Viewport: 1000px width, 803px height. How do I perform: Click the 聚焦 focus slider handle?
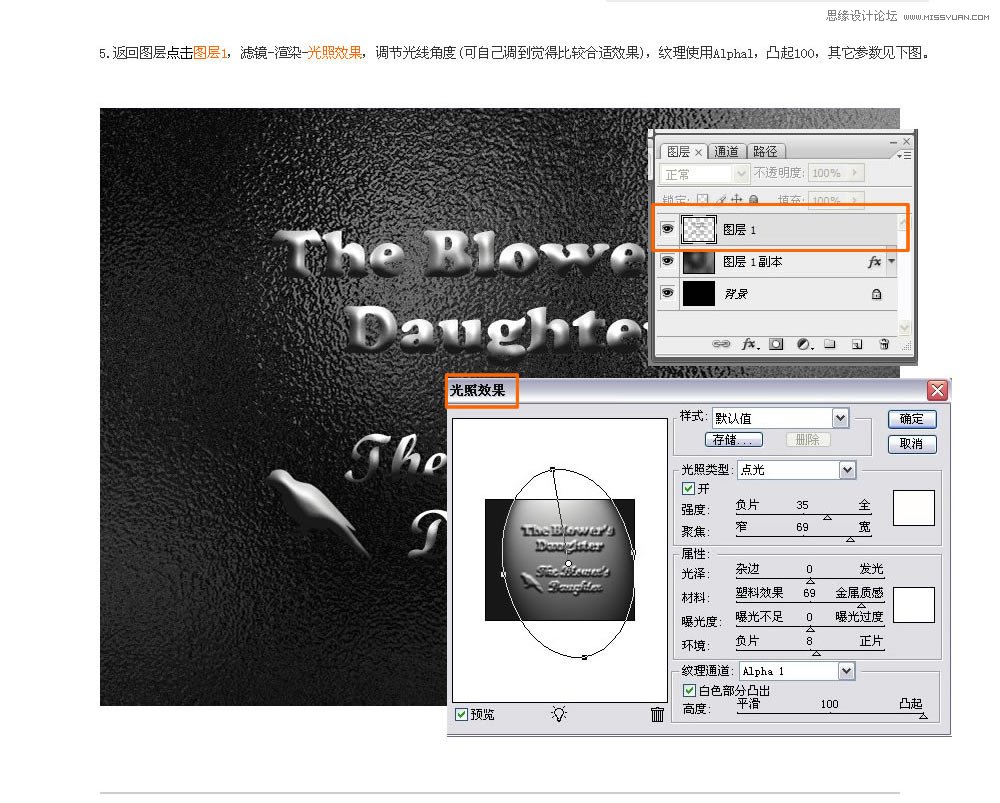tap(850, 540)
